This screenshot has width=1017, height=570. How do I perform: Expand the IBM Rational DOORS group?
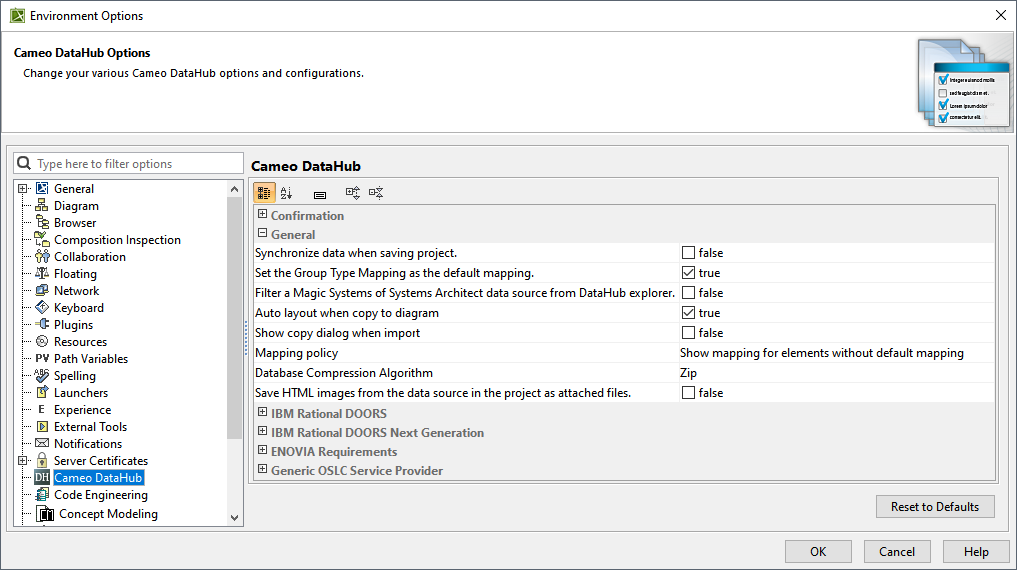(262, 413)
